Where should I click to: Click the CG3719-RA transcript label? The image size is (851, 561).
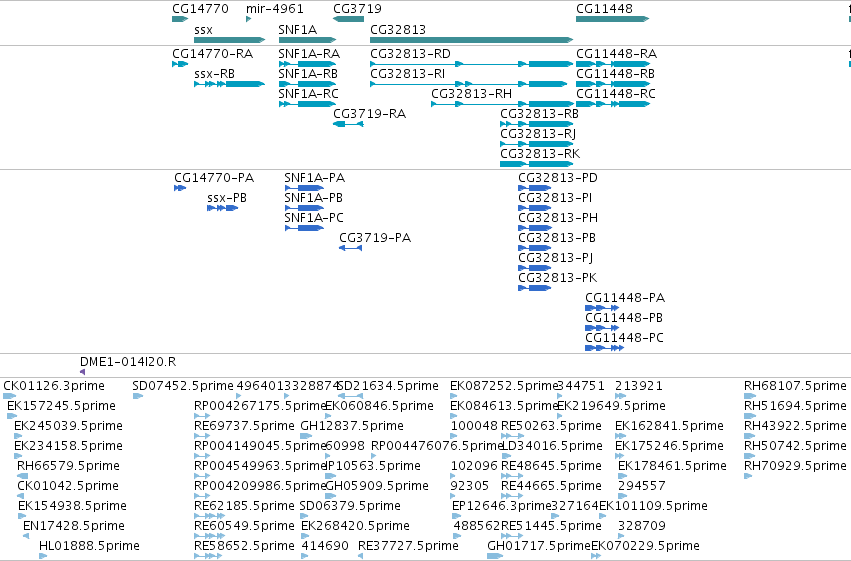[x=370, y=114]
